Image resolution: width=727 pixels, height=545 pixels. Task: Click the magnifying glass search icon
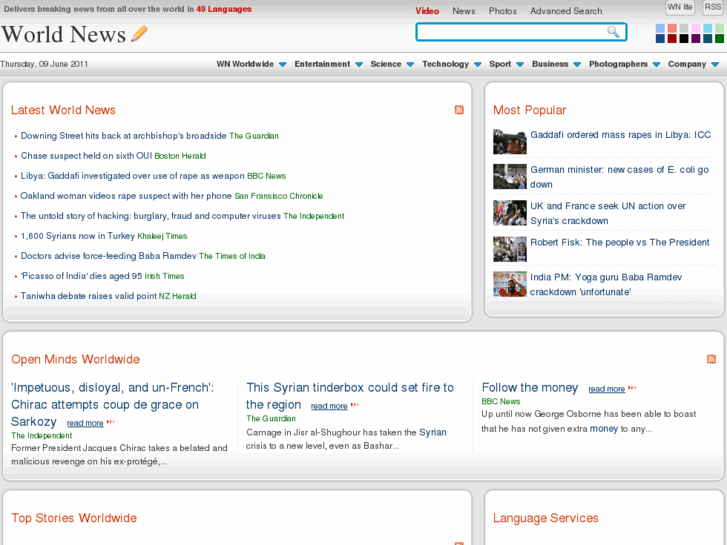[613, 32]
